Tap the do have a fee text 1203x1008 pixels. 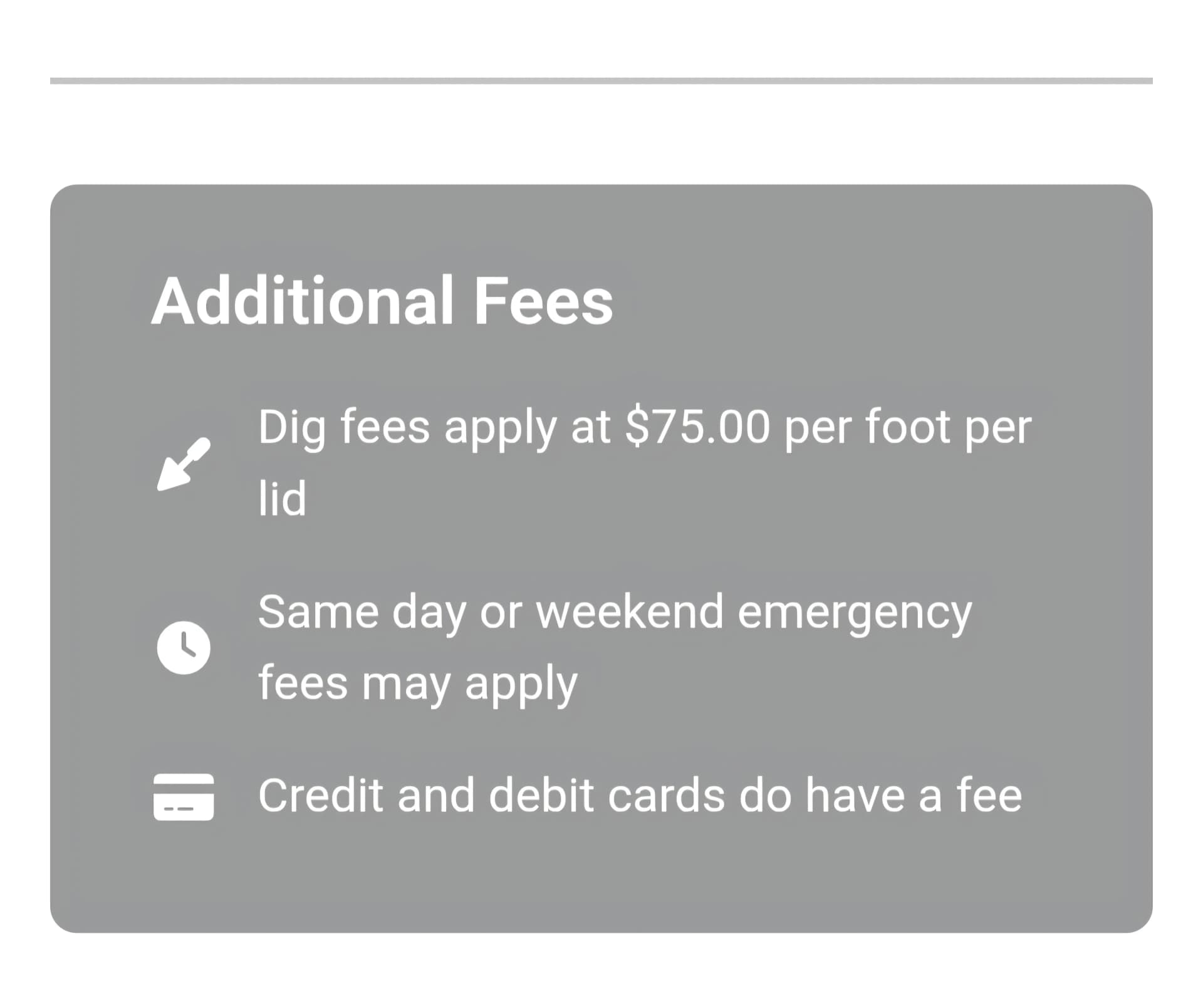(881, 796)
